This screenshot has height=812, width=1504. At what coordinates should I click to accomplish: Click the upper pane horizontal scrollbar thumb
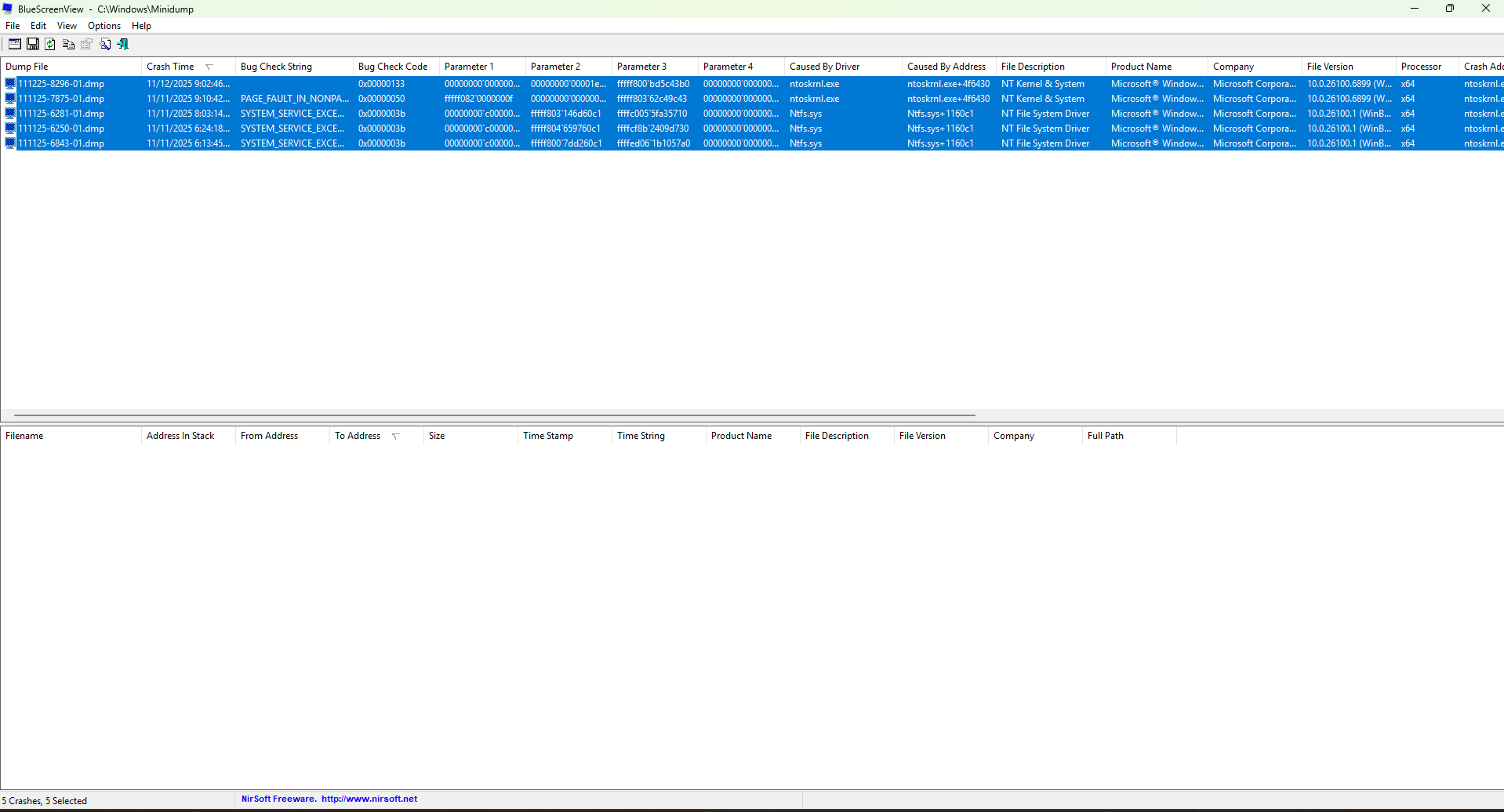(x=495, y=415)
